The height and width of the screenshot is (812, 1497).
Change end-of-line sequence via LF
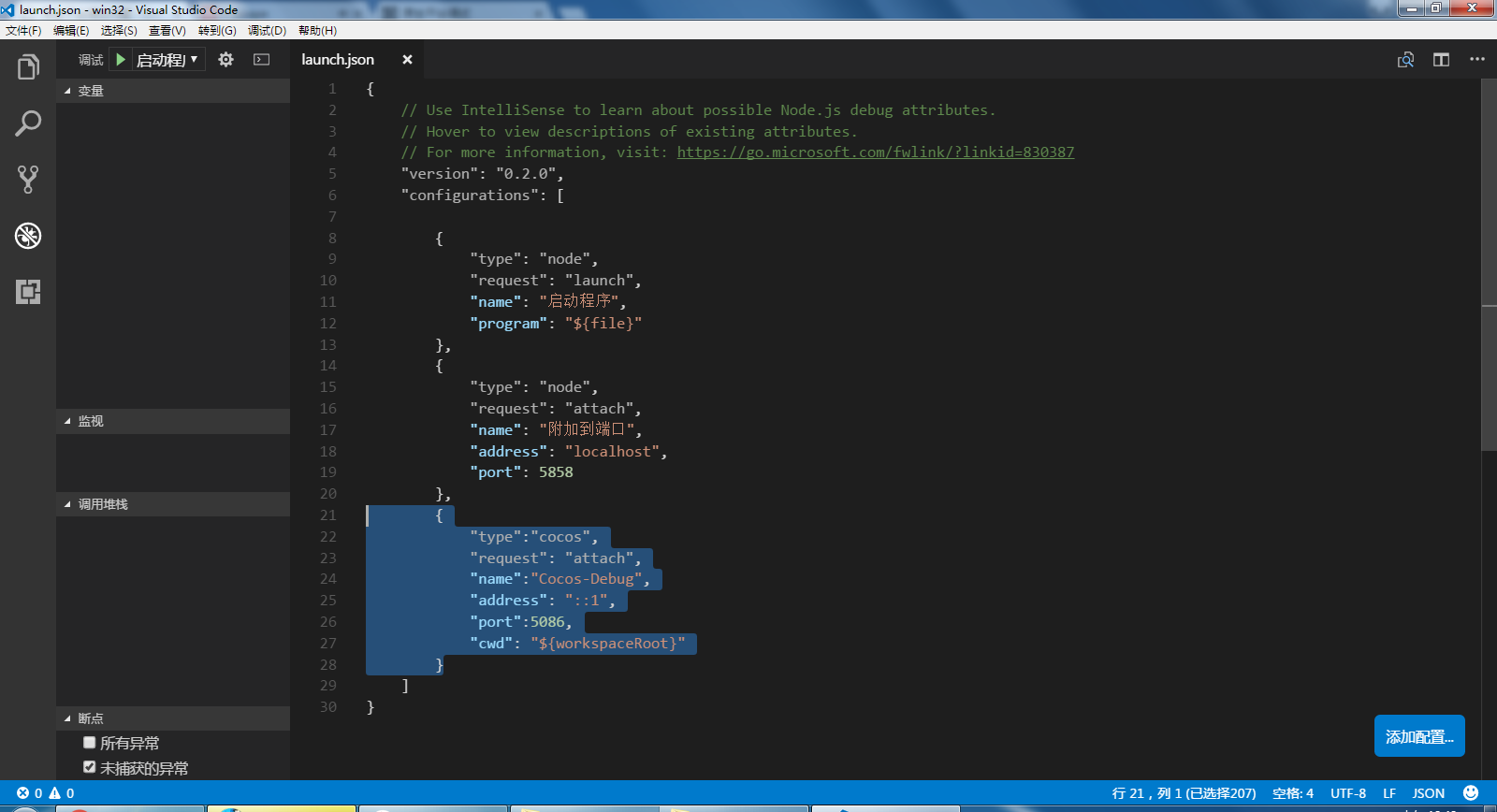coord(1389,793)
